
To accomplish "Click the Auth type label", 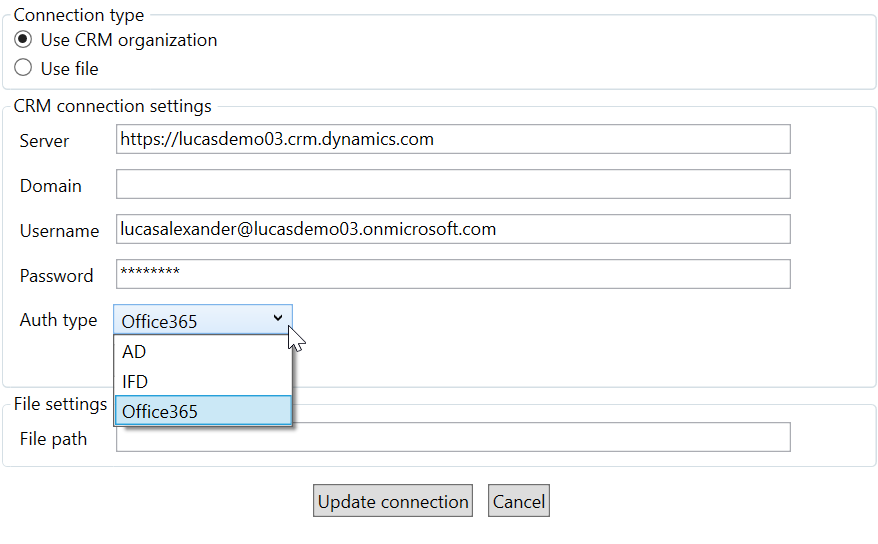I will (x=58, y=320).
